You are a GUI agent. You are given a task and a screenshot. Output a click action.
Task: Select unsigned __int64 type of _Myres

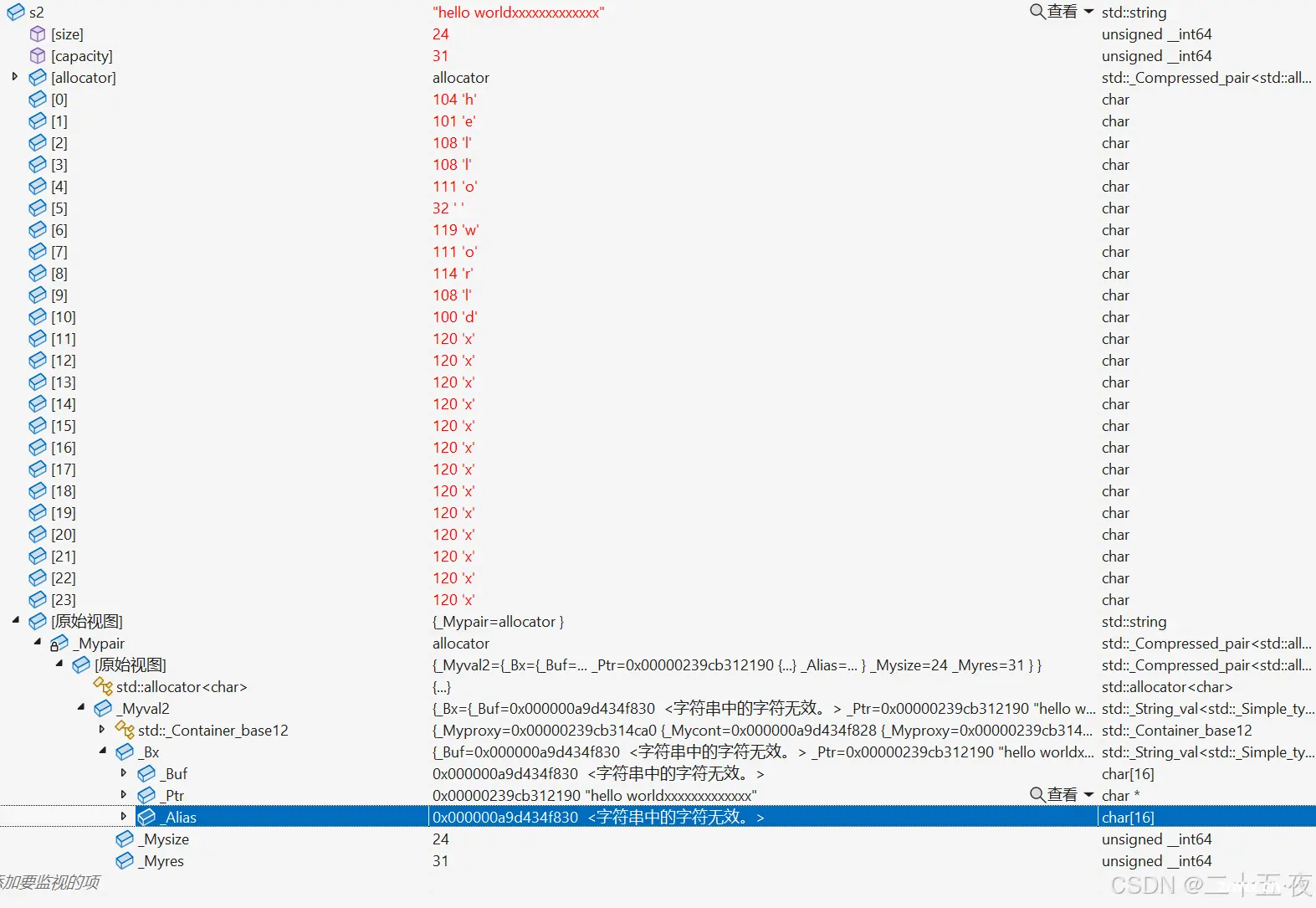coord(1157,861)
